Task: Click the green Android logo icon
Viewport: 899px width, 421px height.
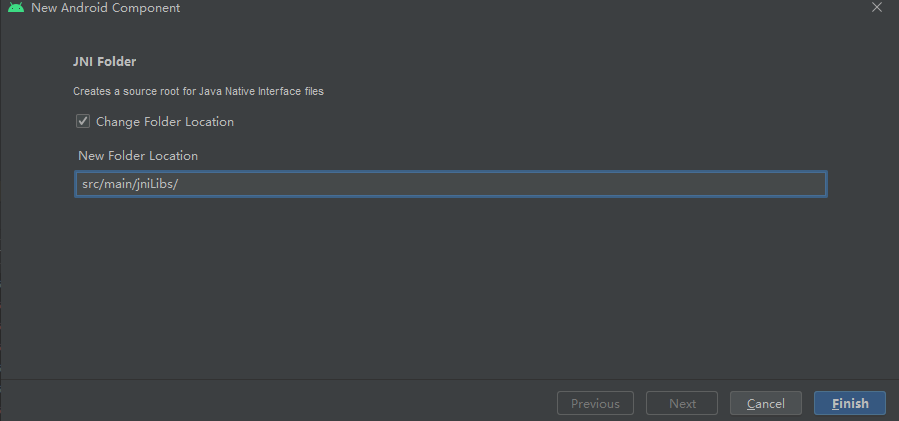Action: point(16,8)
